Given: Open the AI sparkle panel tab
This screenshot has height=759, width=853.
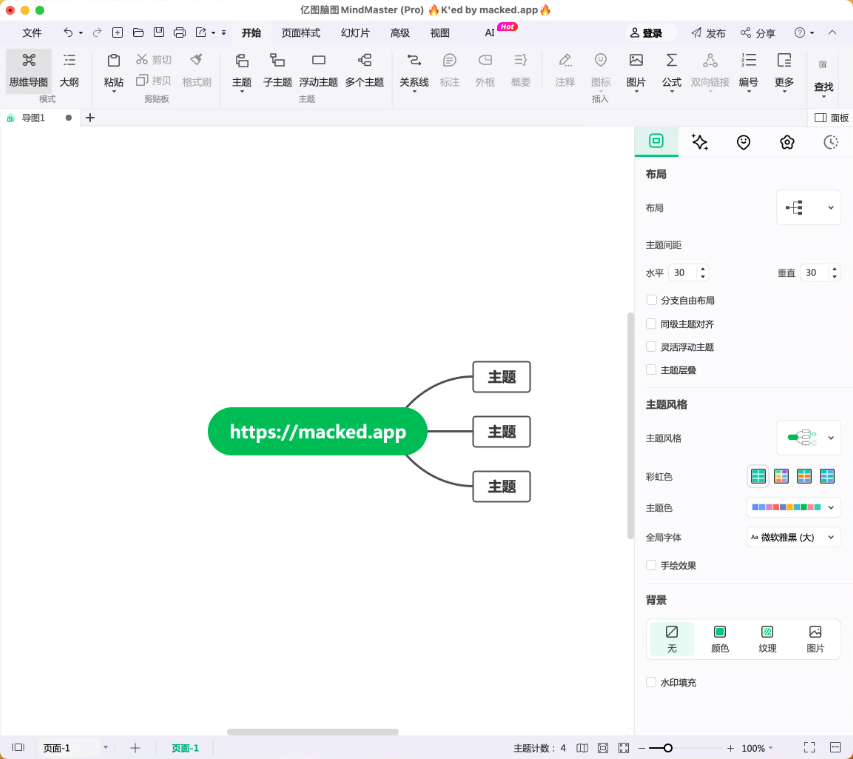Looking at the screenshot, I should 700,142.
